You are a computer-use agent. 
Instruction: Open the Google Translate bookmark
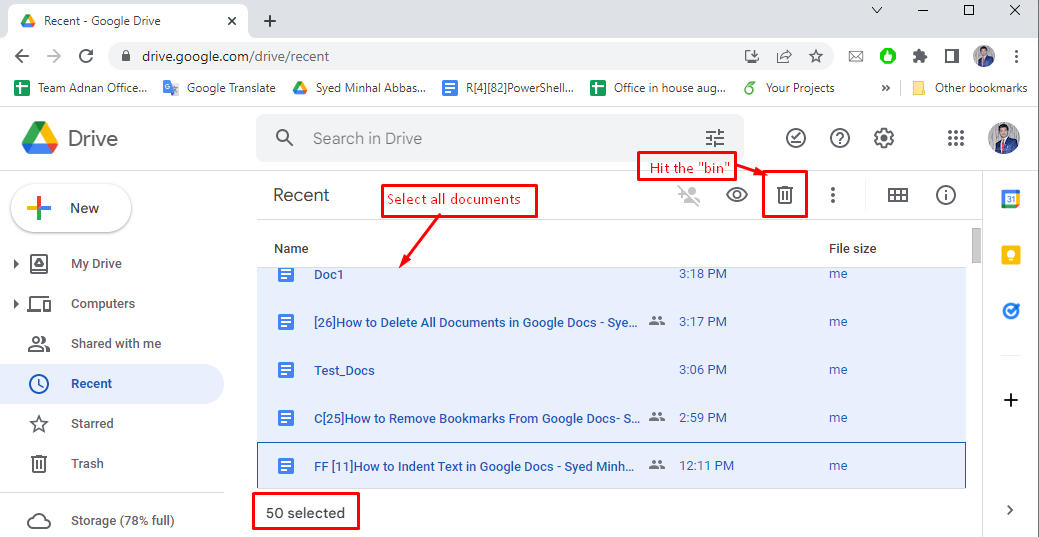pos(219,88)
